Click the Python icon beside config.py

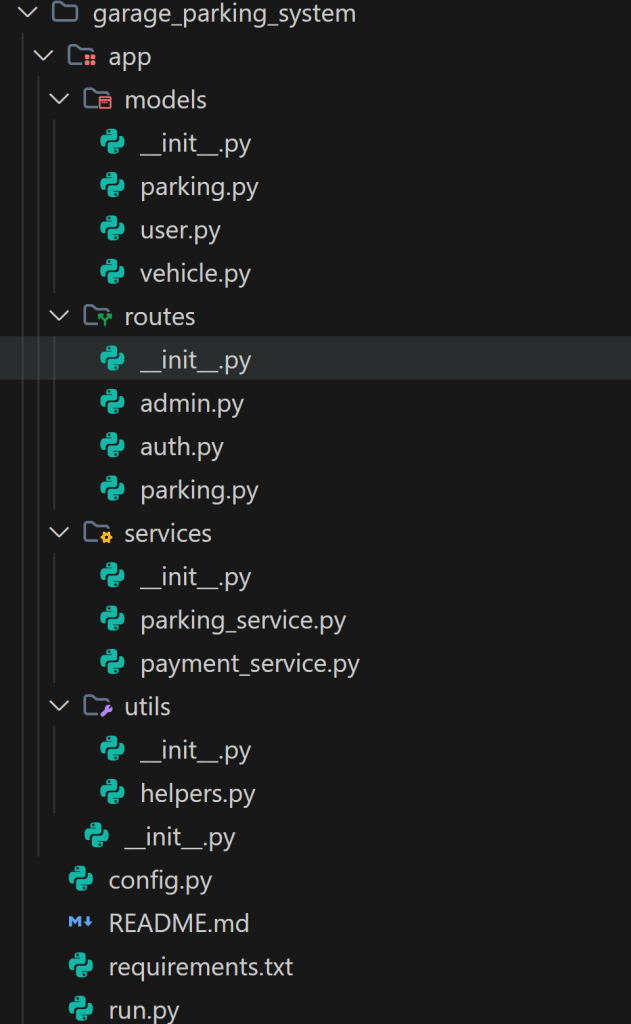[x=81, y=880]
